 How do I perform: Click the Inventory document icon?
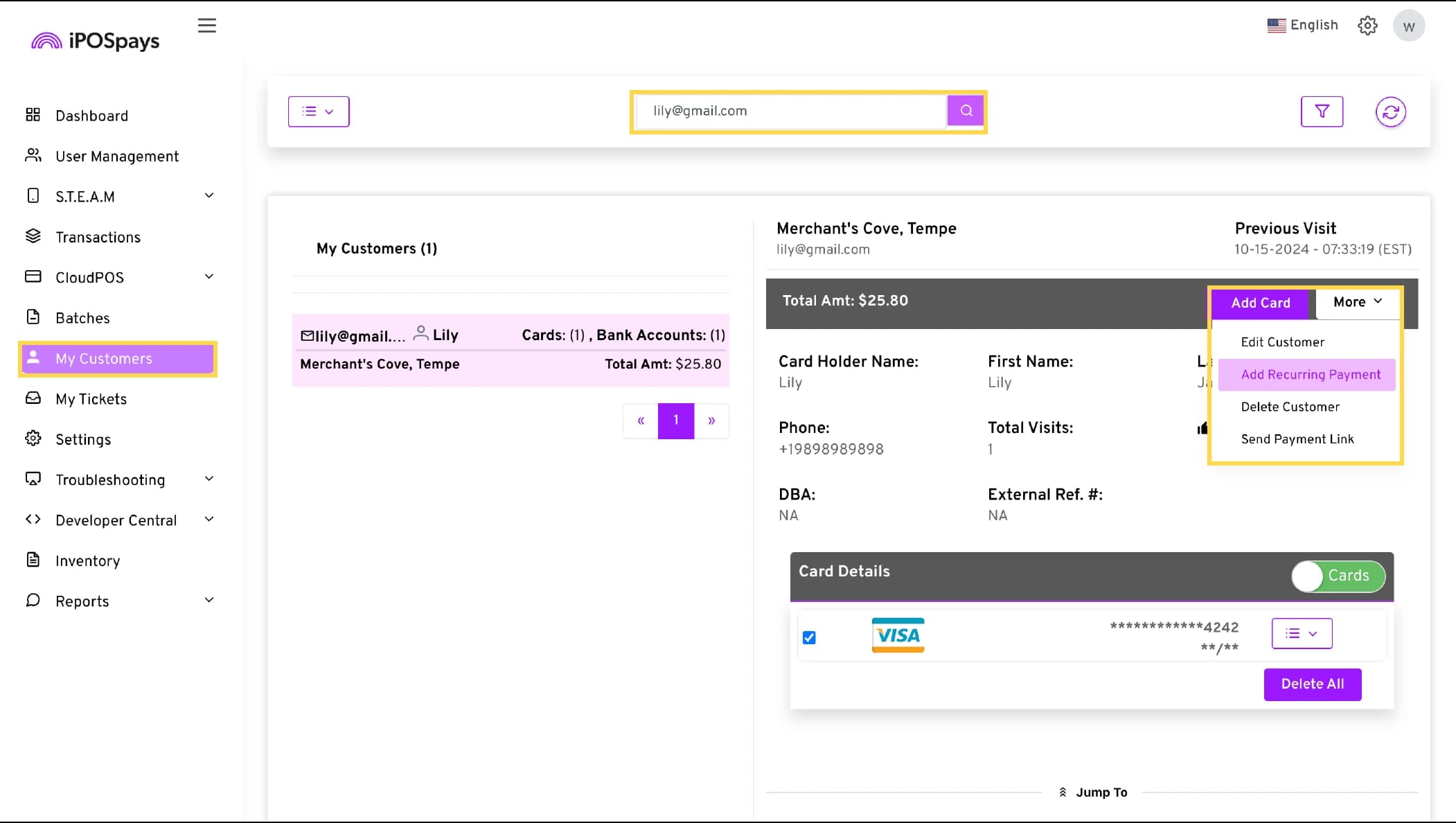33,559
